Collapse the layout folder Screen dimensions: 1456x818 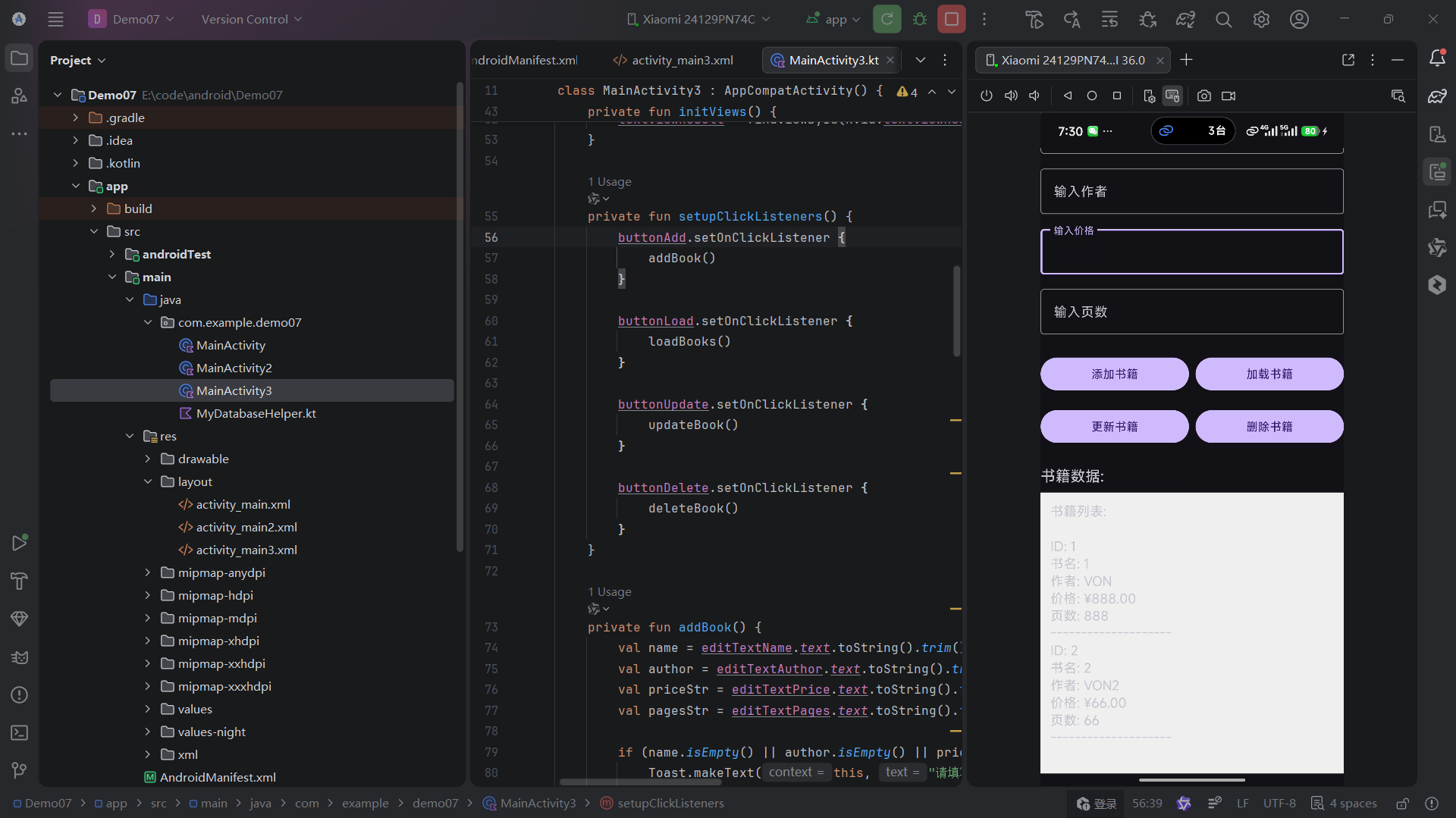click(x=148, y=481)
